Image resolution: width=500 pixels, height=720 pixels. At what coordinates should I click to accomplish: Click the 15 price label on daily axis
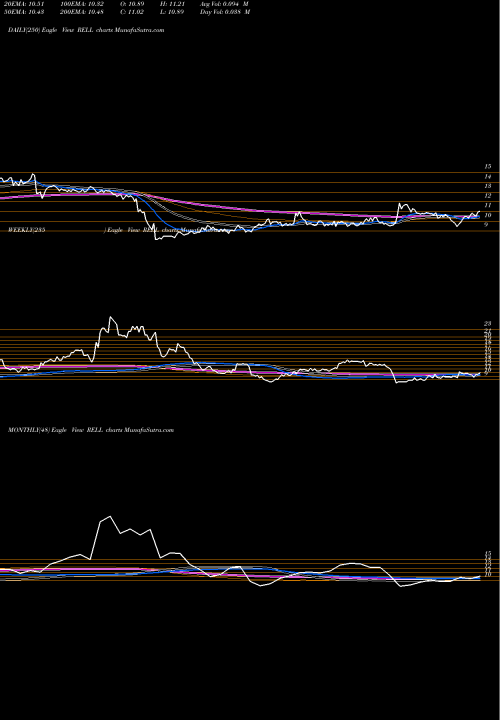coord(488,167)
